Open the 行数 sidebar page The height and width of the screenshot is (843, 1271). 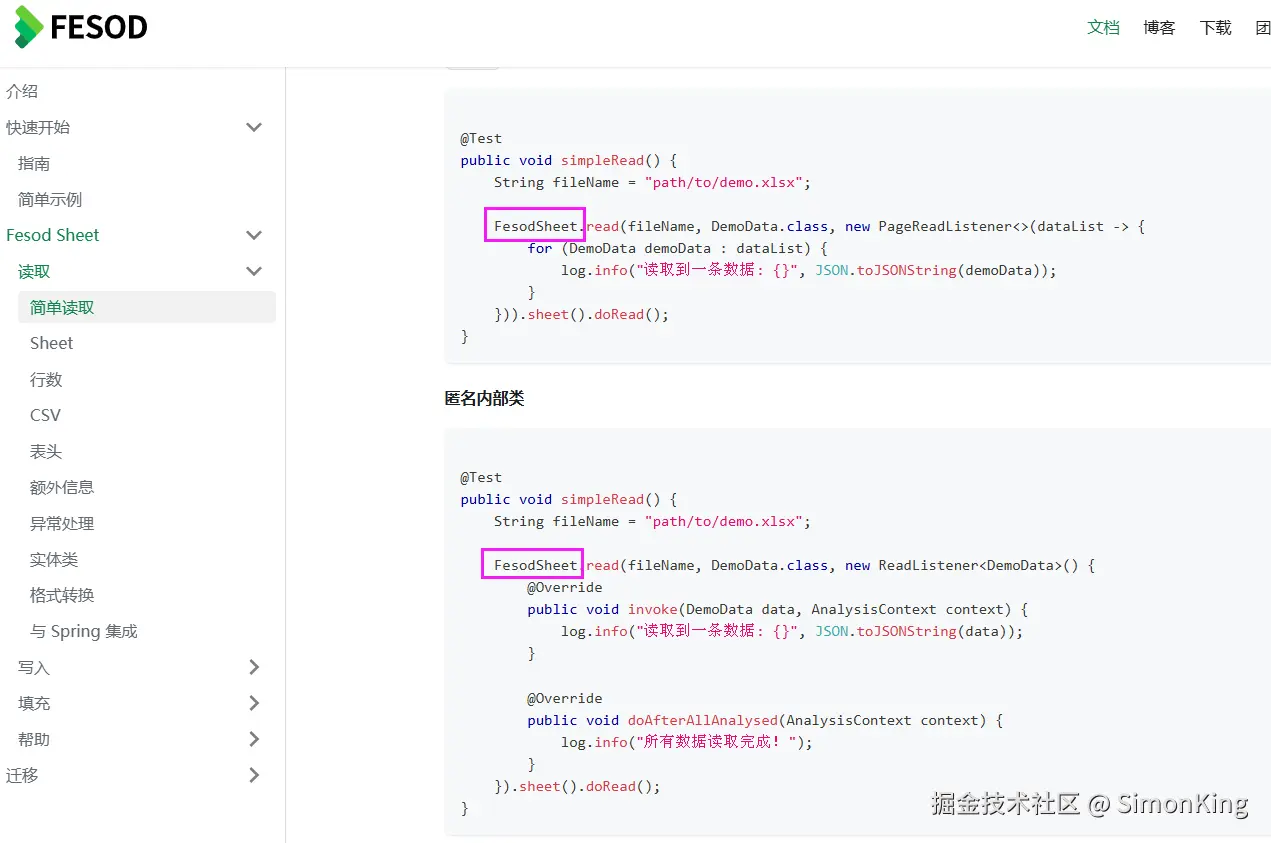click(46, 379)
